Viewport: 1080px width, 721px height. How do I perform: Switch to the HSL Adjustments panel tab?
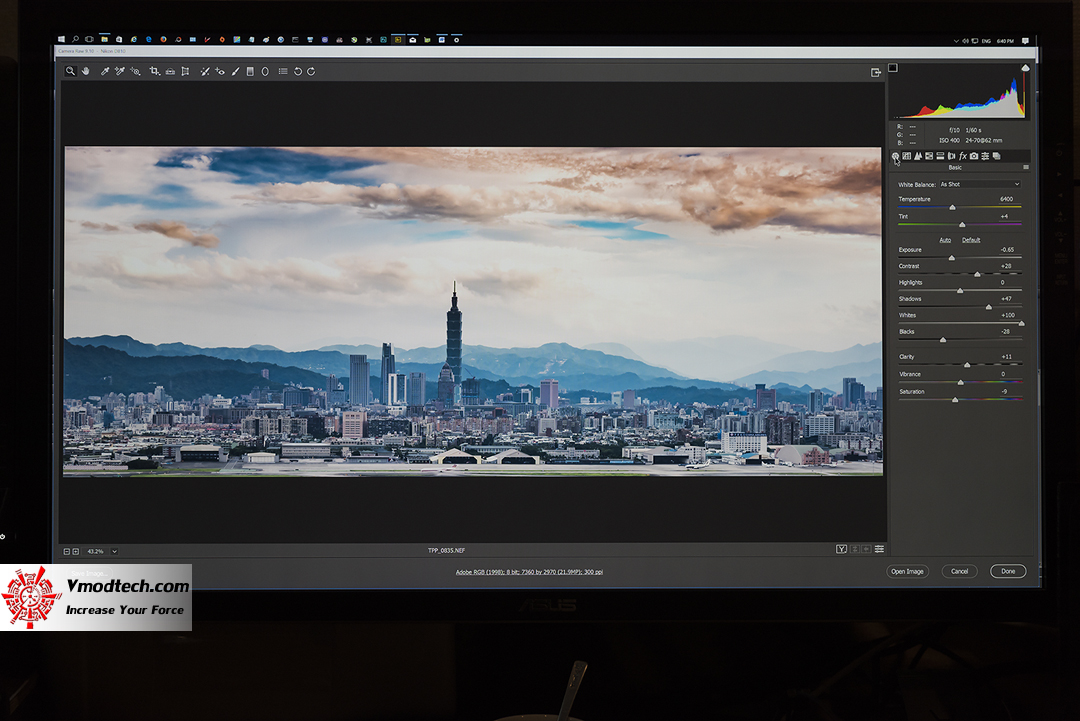pyautogui.click(x=929, y=156)
